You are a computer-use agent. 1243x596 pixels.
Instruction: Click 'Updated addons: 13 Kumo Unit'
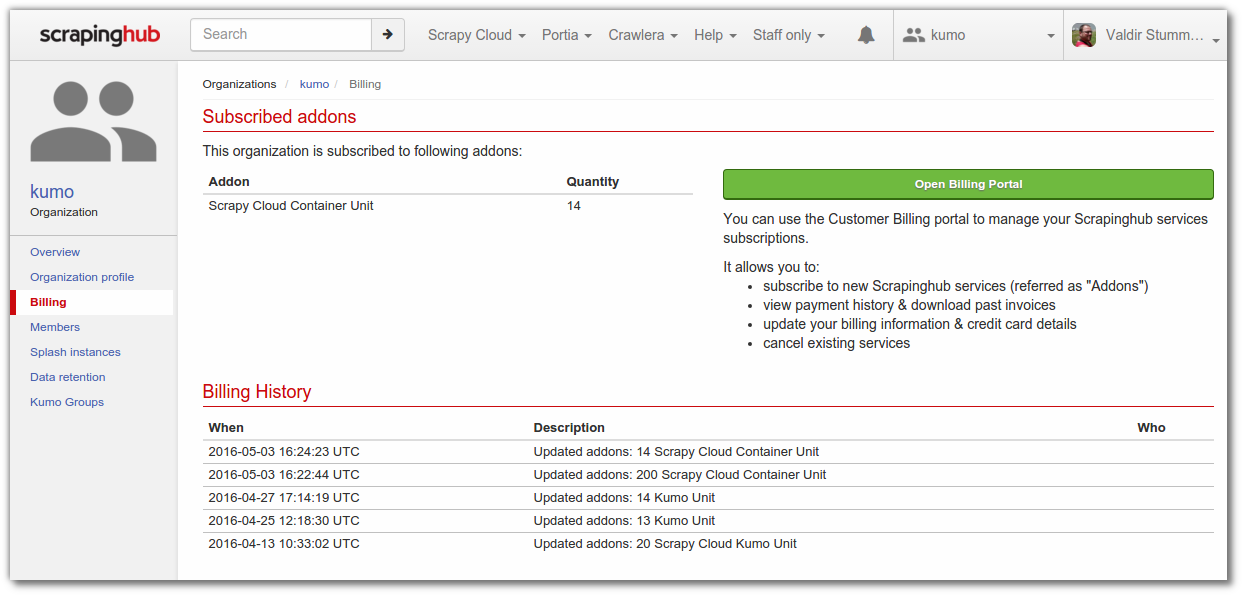click(624, 521)
